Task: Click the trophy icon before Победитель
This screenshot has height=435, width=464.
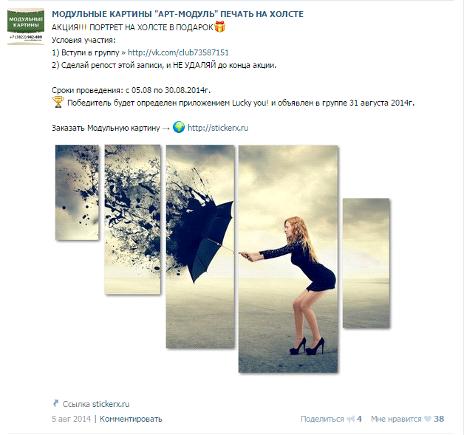Action: click(x=58, y=102)
